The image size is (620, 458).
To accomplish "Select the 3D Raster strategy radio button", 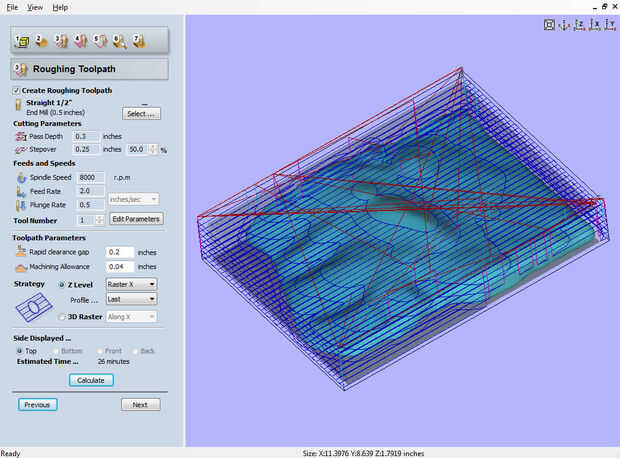I will (62, 317).
